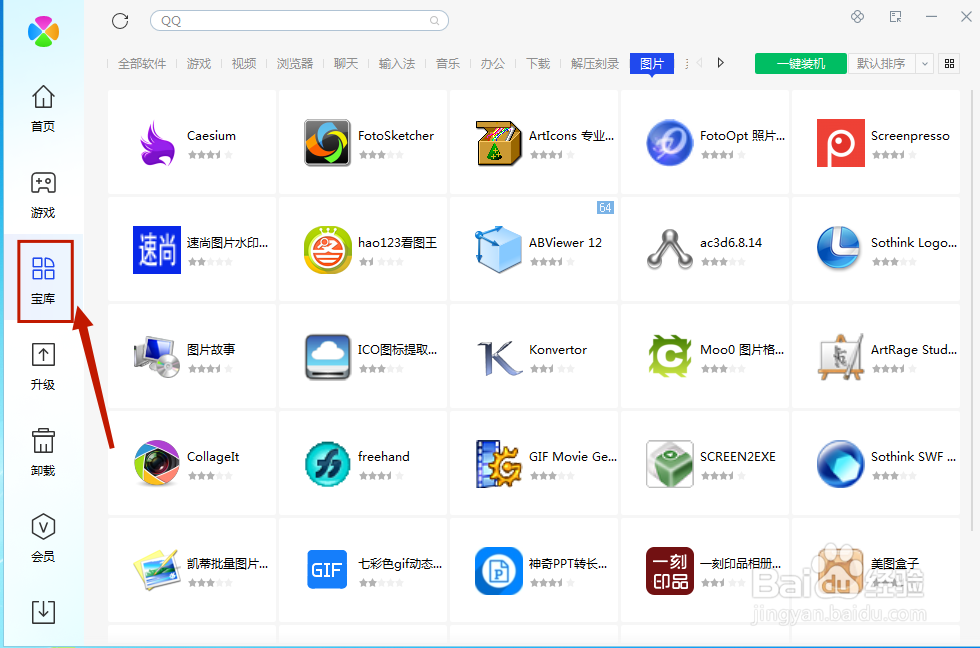Viewport: 980px width, 648px height.
Task: Select the 输入法 category tab
Action: [397, 64]
